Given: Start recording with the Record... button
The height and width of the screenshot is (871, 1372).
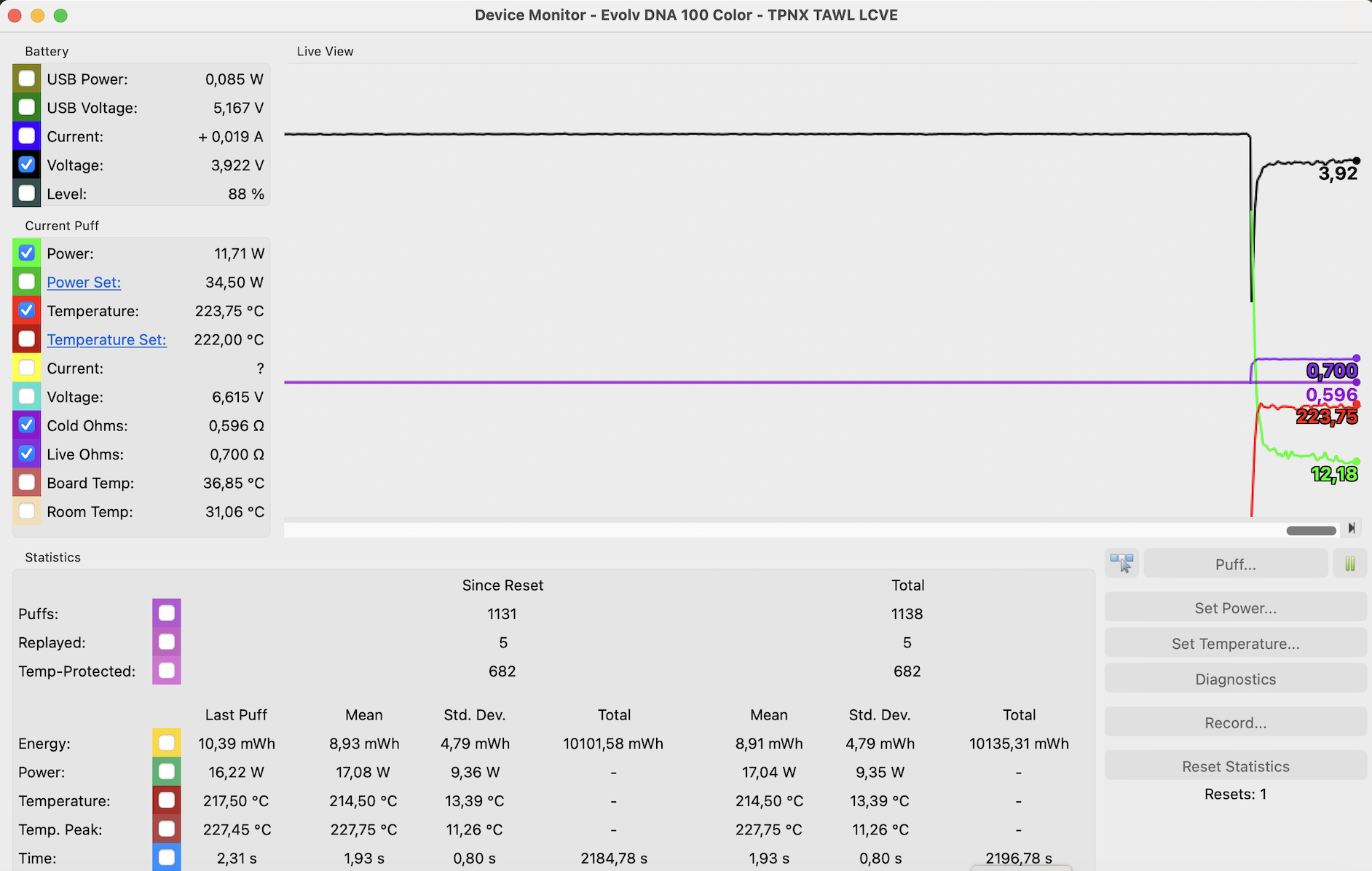Looking at the screenshot, I should coord(1235,723).
